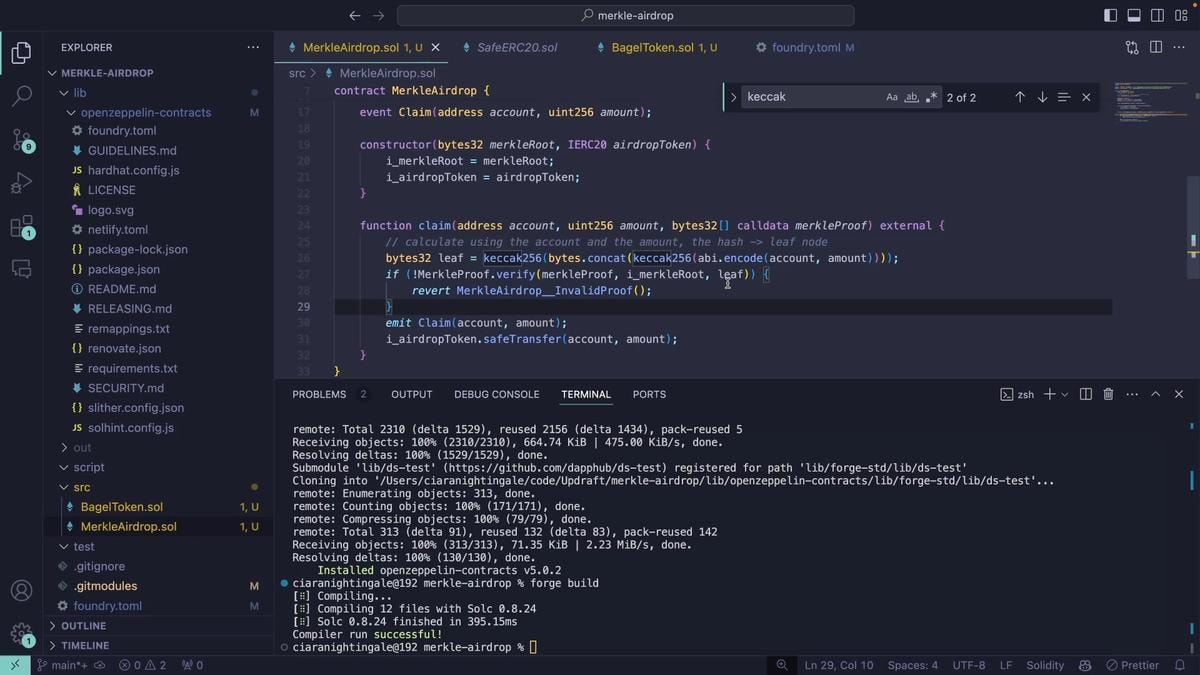Click the Prettier status bar item

click(1132, 665)
